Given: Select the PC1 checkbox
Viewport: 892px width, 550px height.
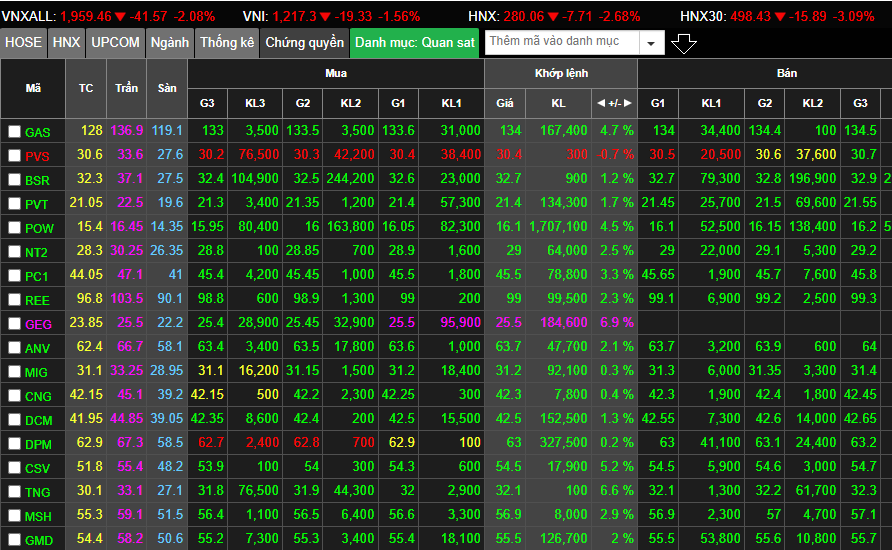Looking at the screenshot, I should coord(14,276).
